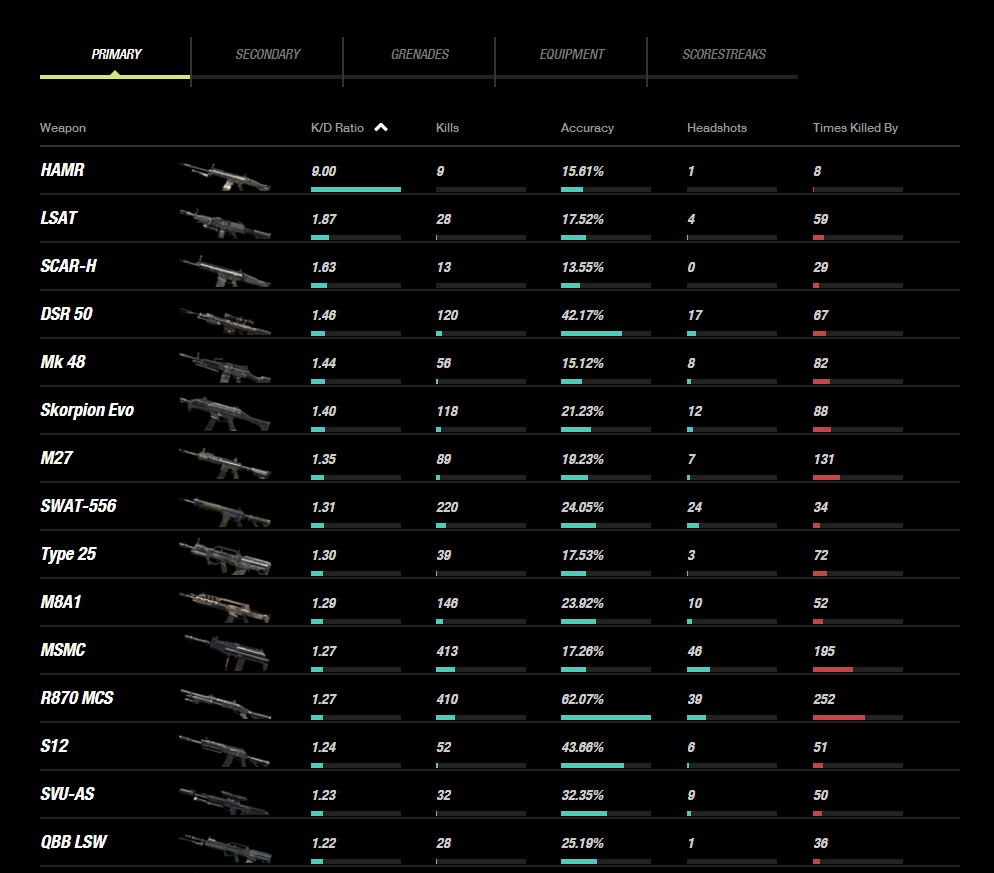Click the SWAT-556 rifle icon
Image resolution: width=994 pixels, height=873 pixels.
pyautogui.click(x=225, y=510)
